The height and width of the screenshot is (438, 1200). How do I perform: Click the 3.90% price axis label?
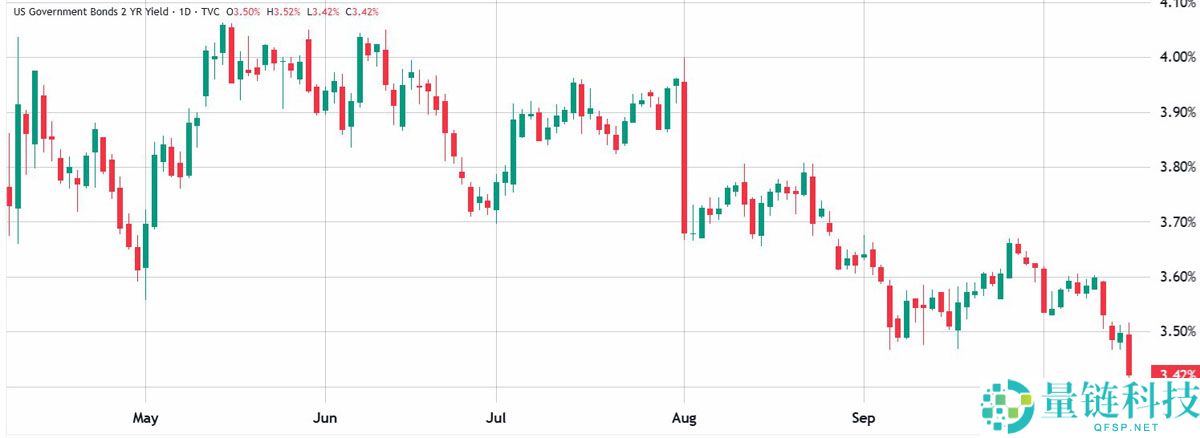pyautogui.click(x=1174, y=111)
